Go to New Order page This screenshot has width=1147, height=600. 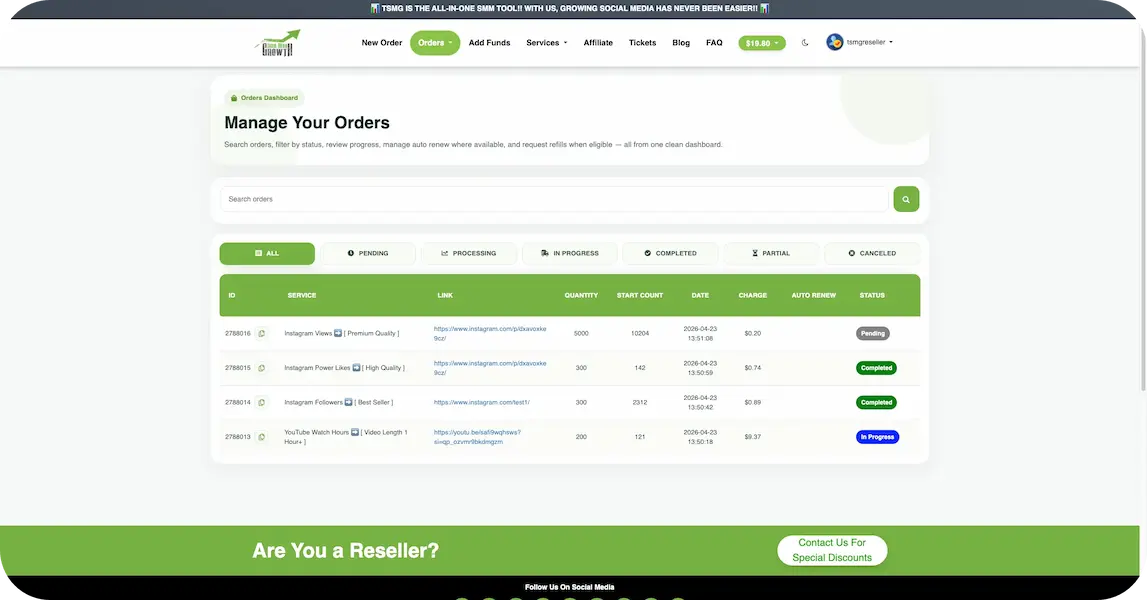[x=382, y=42]
